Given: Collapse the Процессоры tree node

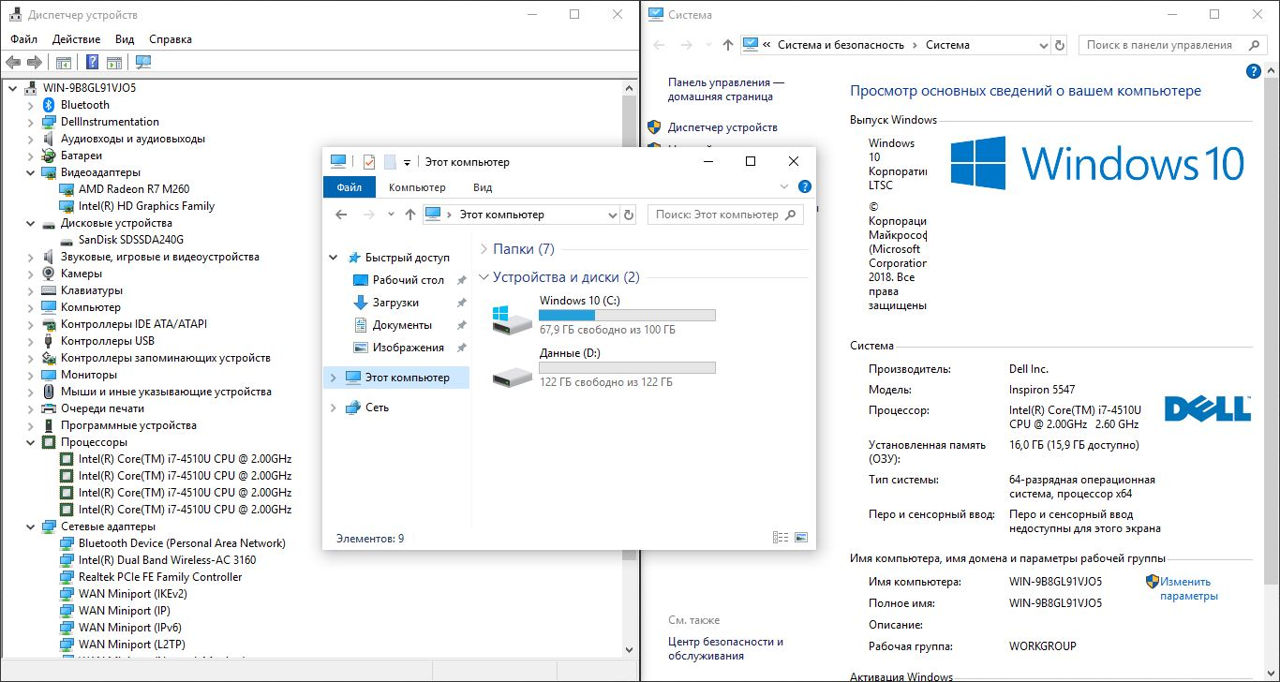Looking at the screenshot, I should 28,442.
